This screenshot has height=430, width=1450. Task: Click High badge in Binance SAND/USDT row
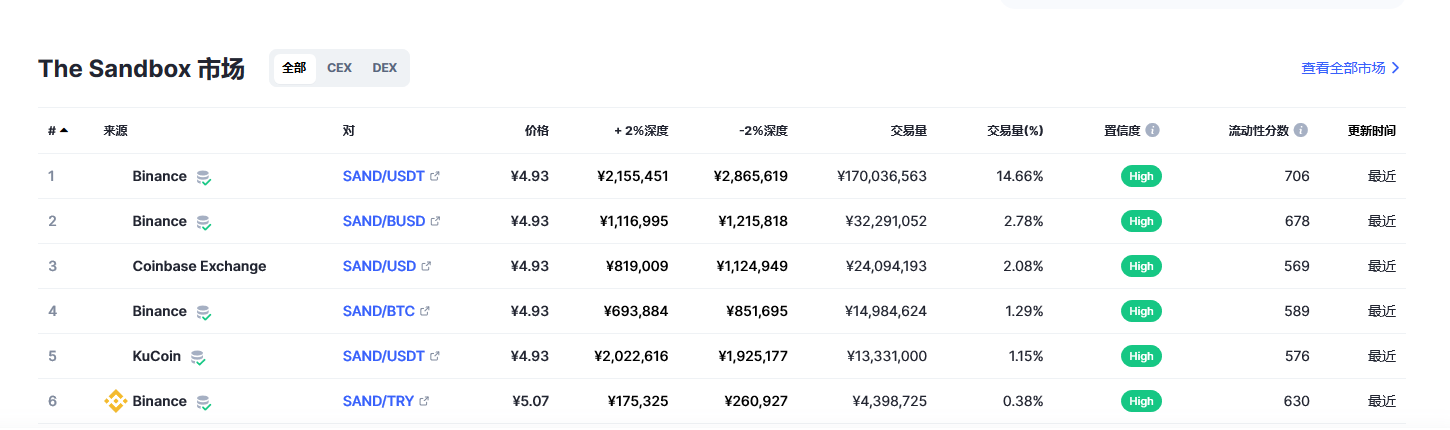tap(1141, 176)
